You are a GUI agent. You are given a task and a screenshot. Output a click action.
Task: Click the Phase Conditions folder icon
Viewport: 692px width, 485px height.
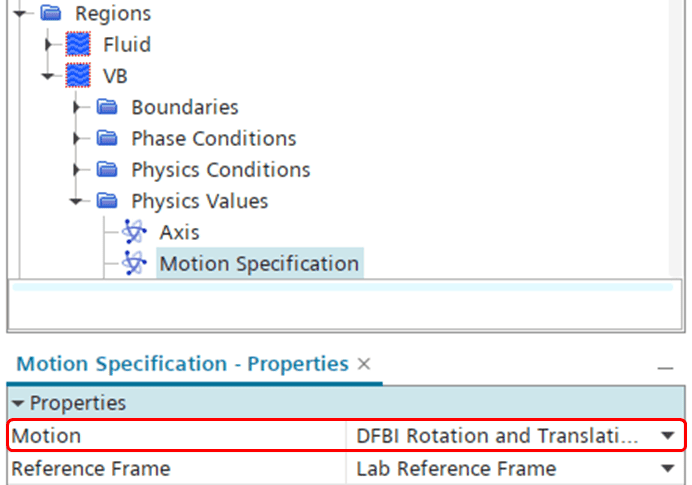[107, 138]
